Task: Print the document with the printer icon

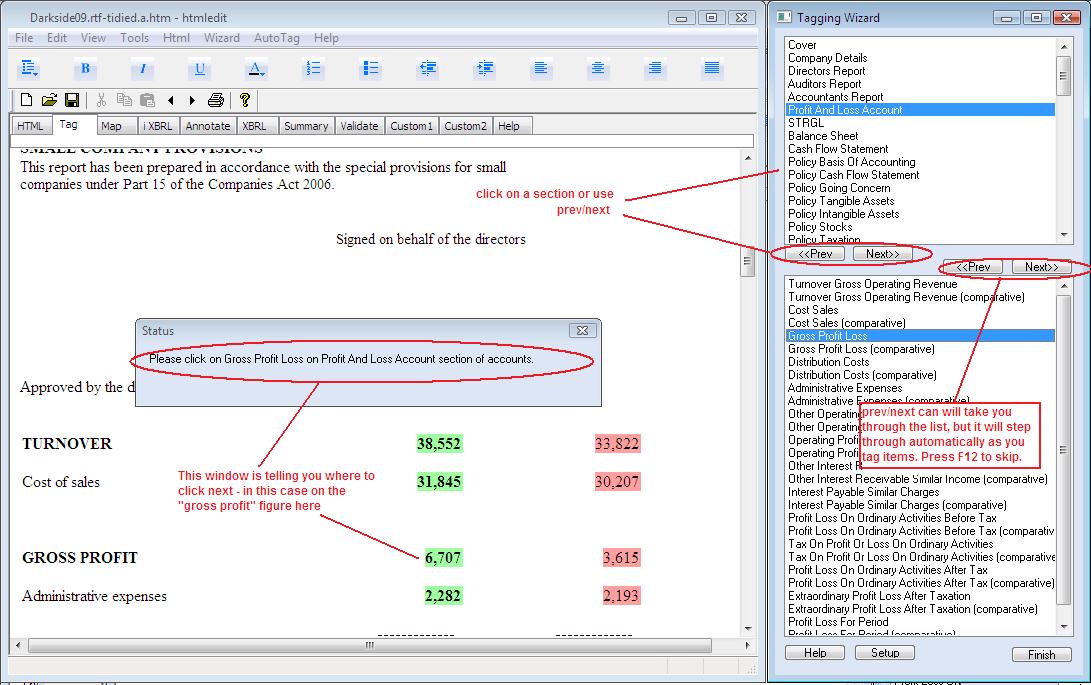Action: (x=216, y=100)
